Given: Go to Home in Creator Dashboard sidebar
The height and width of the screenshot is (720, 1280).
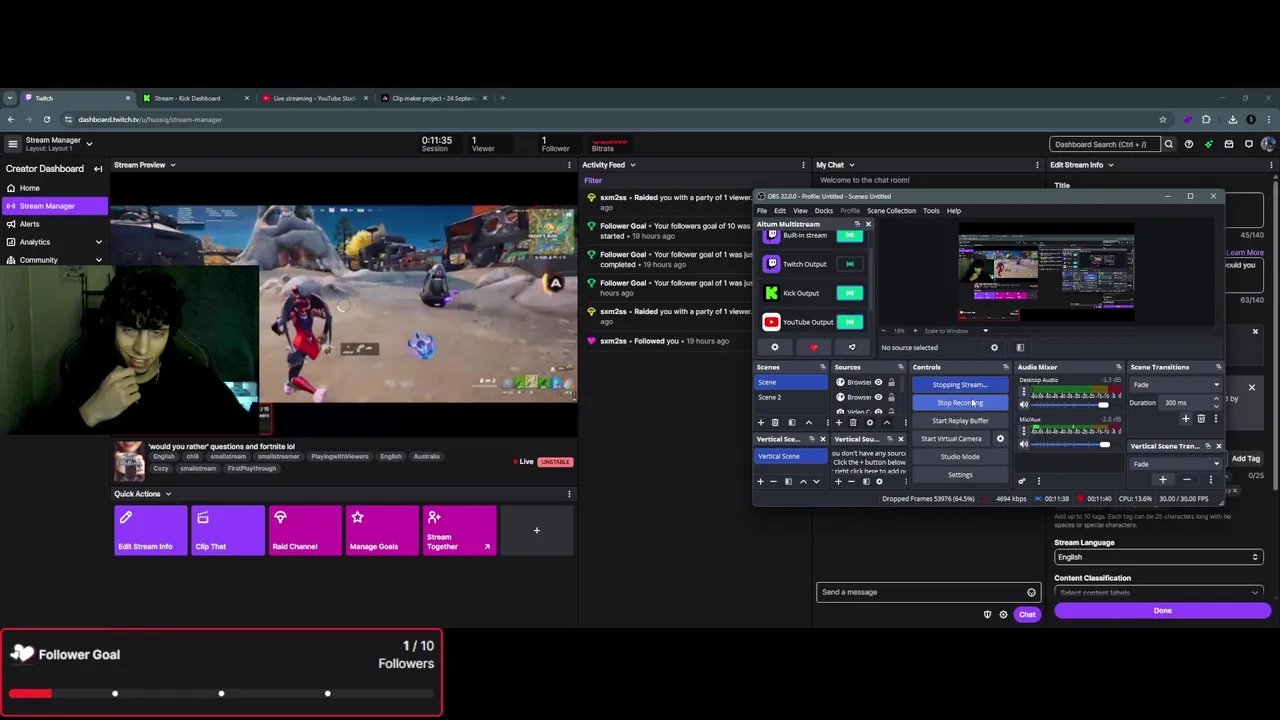Looking at the screenshot, I should [30, 188].
